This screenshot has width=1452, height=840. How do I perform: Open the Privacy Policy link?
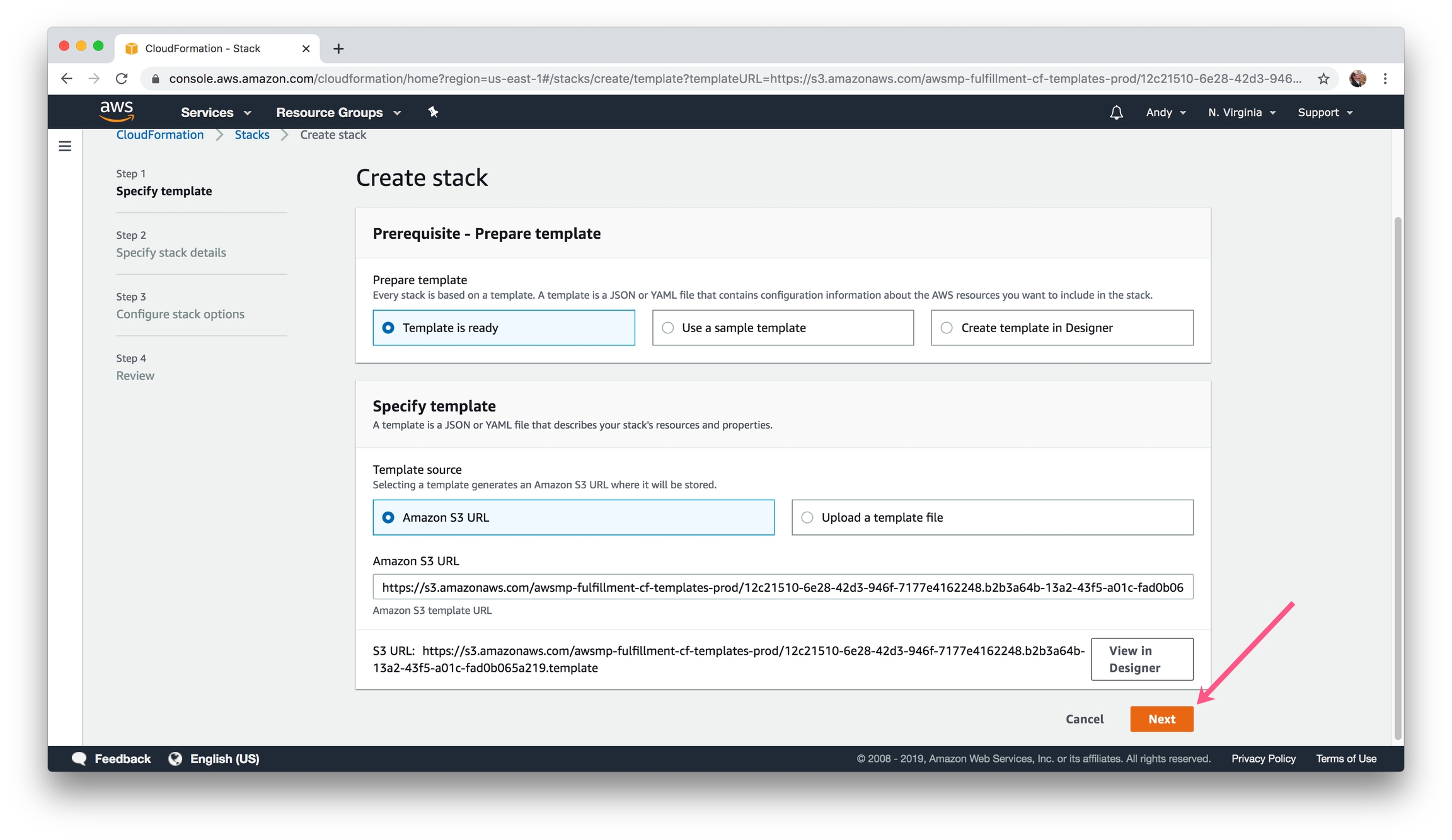1264,759
